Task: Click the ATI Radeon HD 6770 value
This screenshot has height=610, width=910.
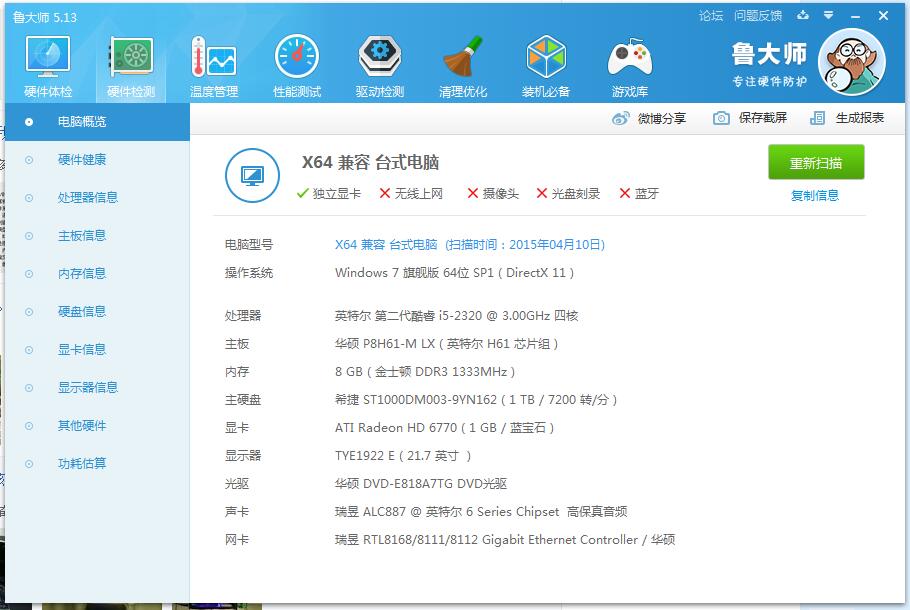Action: [445, 428]
